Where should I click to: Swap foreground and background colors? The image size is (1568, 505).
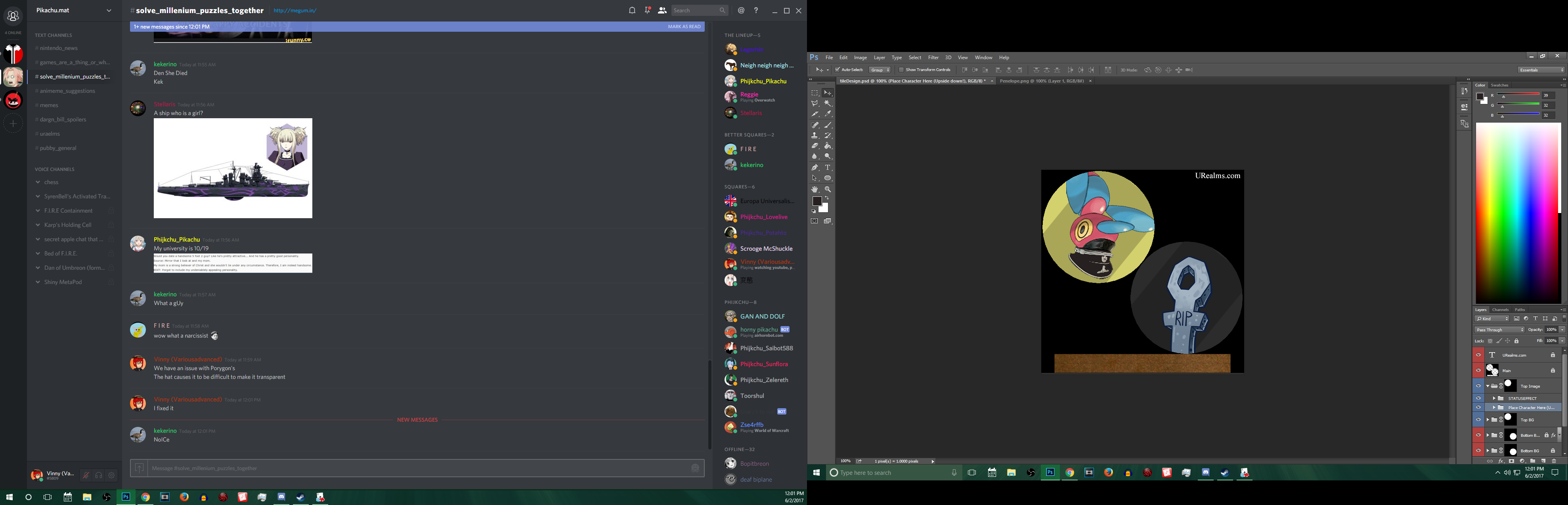pyautogui.click(x=827, y=198)
